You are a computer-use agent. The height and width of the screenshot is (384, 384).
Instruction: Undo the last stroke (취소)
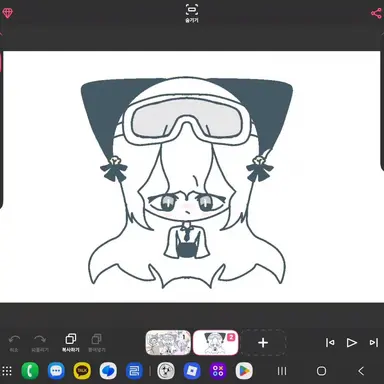click(14, 343)
